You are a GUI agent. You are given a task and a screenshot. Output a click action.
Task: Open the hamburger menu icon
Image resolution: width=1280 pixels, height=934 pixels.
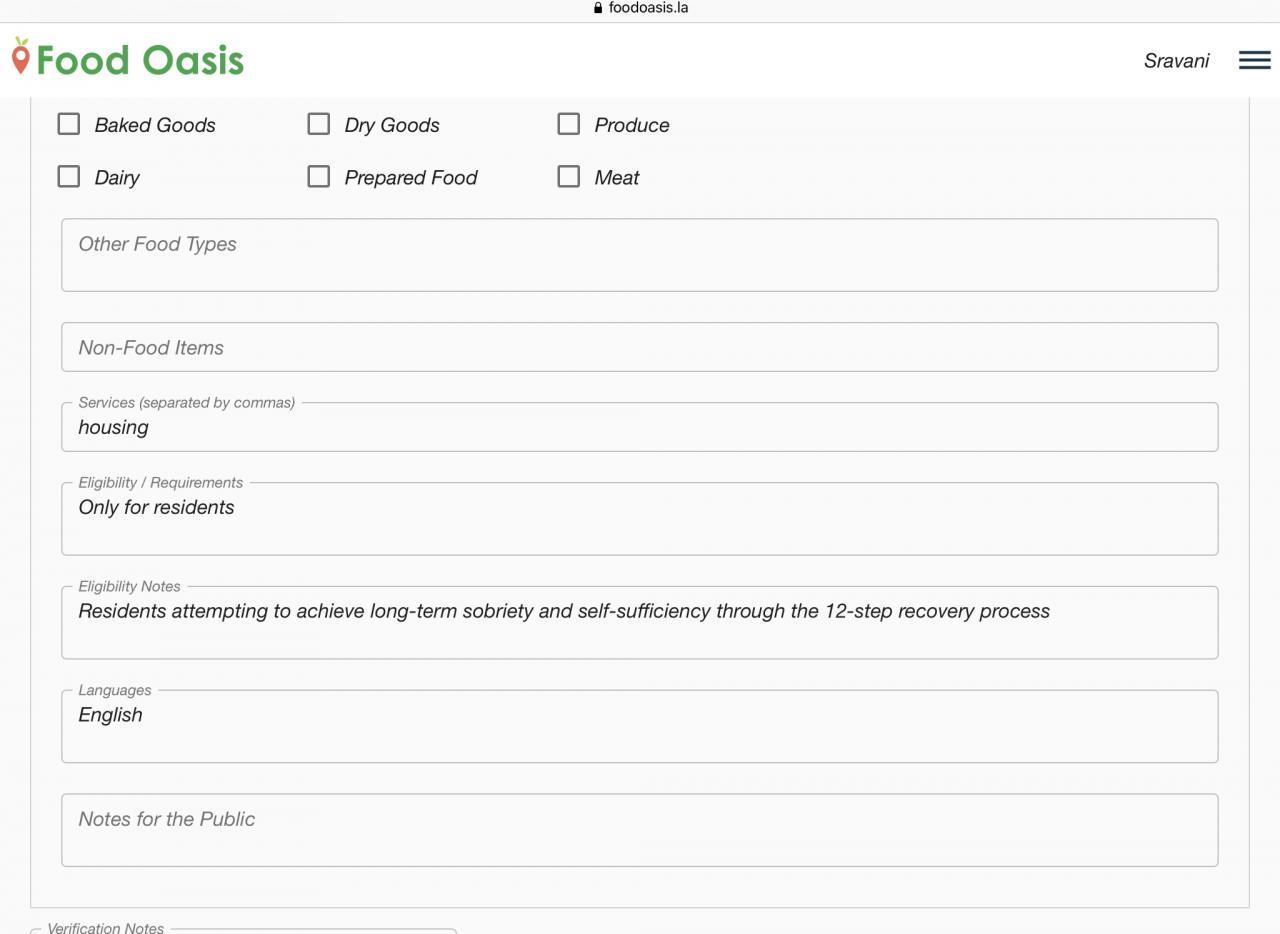point(1254,60)
